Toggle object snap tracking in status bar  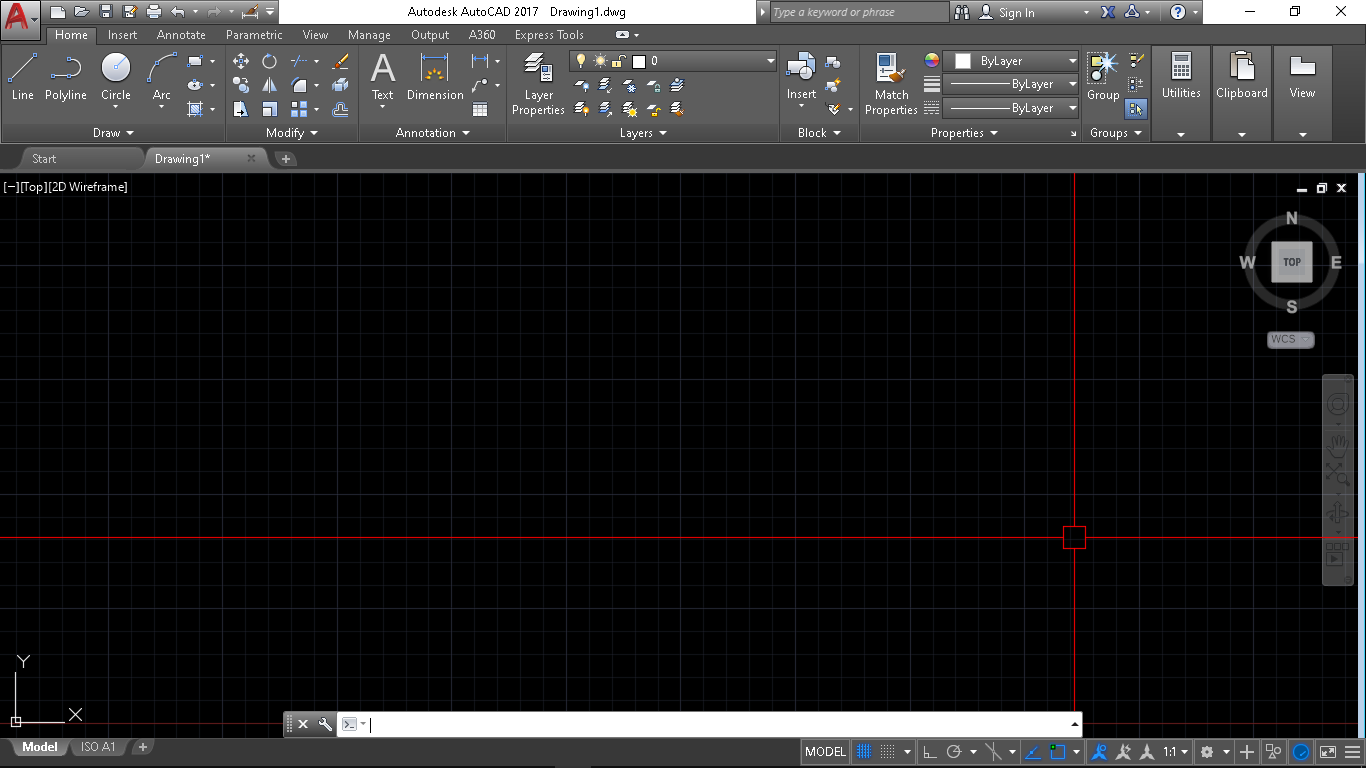1033,752
